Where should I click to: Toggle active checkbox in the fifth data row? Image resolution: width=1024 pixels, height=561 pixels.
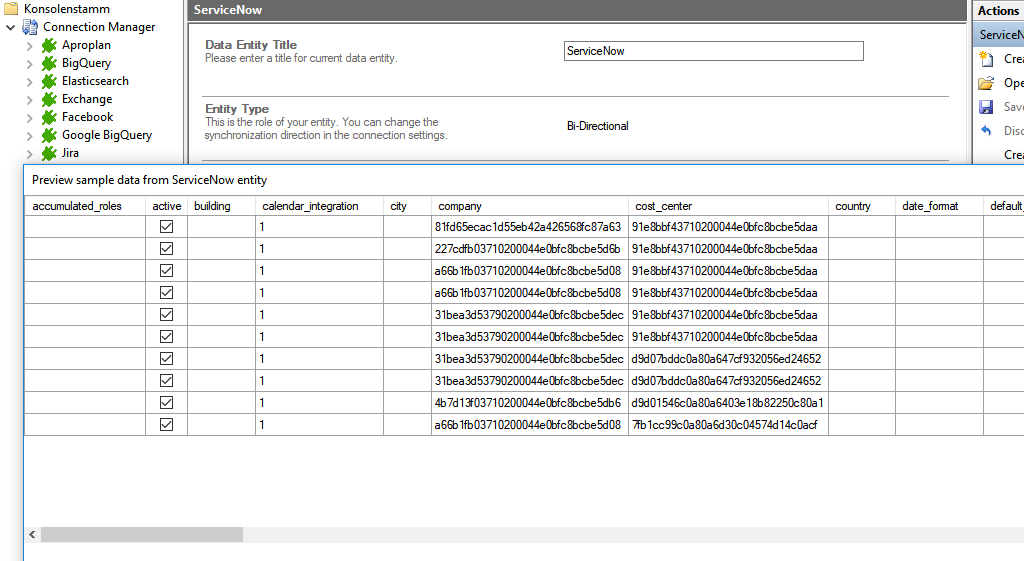(x=166, y=315)
